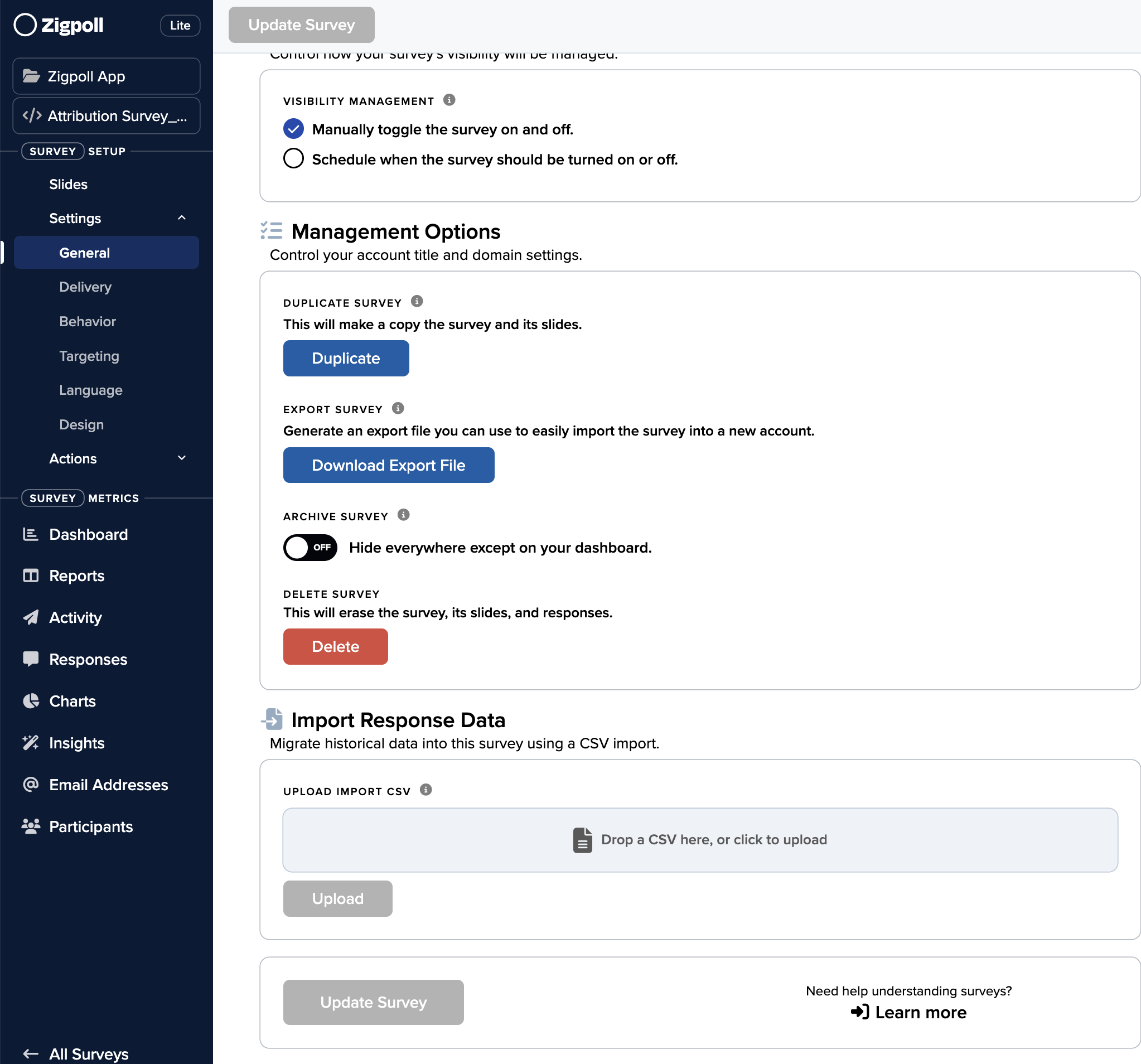Select the schedule survey radio option
This screenshot has width=1141, height=1064.
click(x=293, y=158)
